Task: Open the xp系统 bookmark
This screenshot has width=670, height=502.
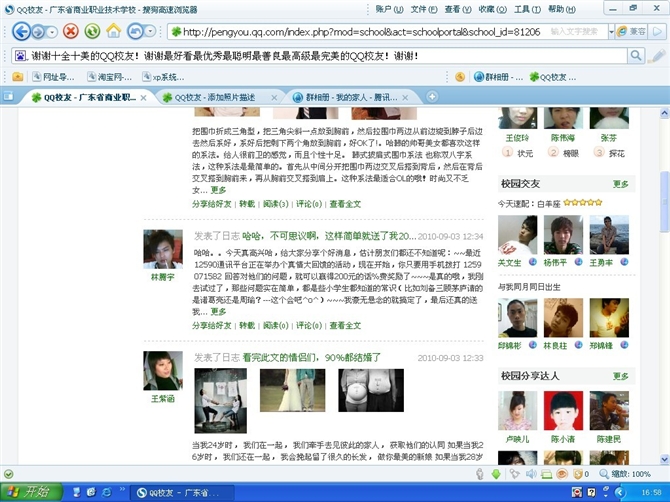Action: pos(163,77)
